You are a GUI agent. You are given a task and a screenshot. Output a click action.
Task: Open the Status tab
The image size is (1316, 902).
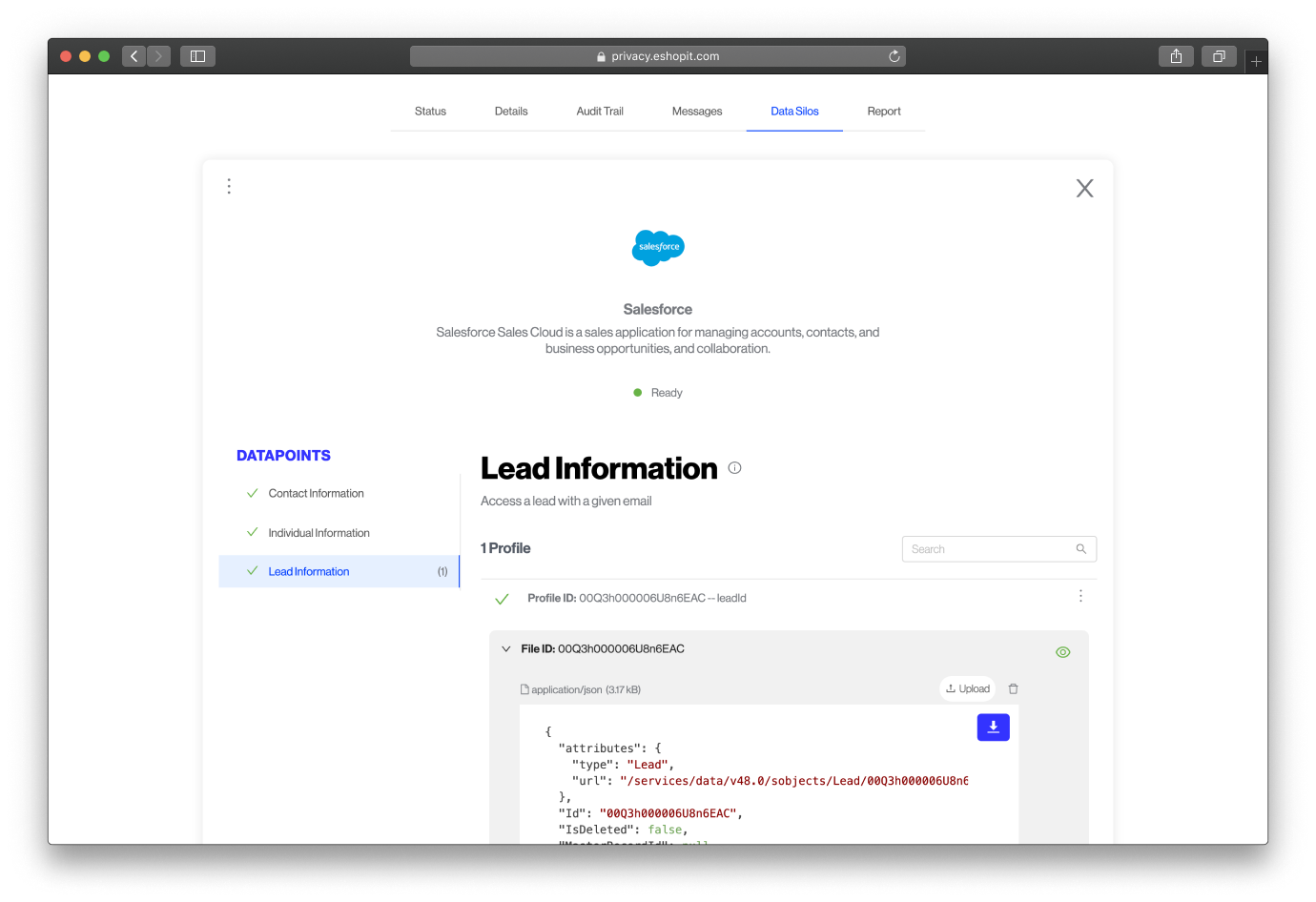tap(430, 112)
